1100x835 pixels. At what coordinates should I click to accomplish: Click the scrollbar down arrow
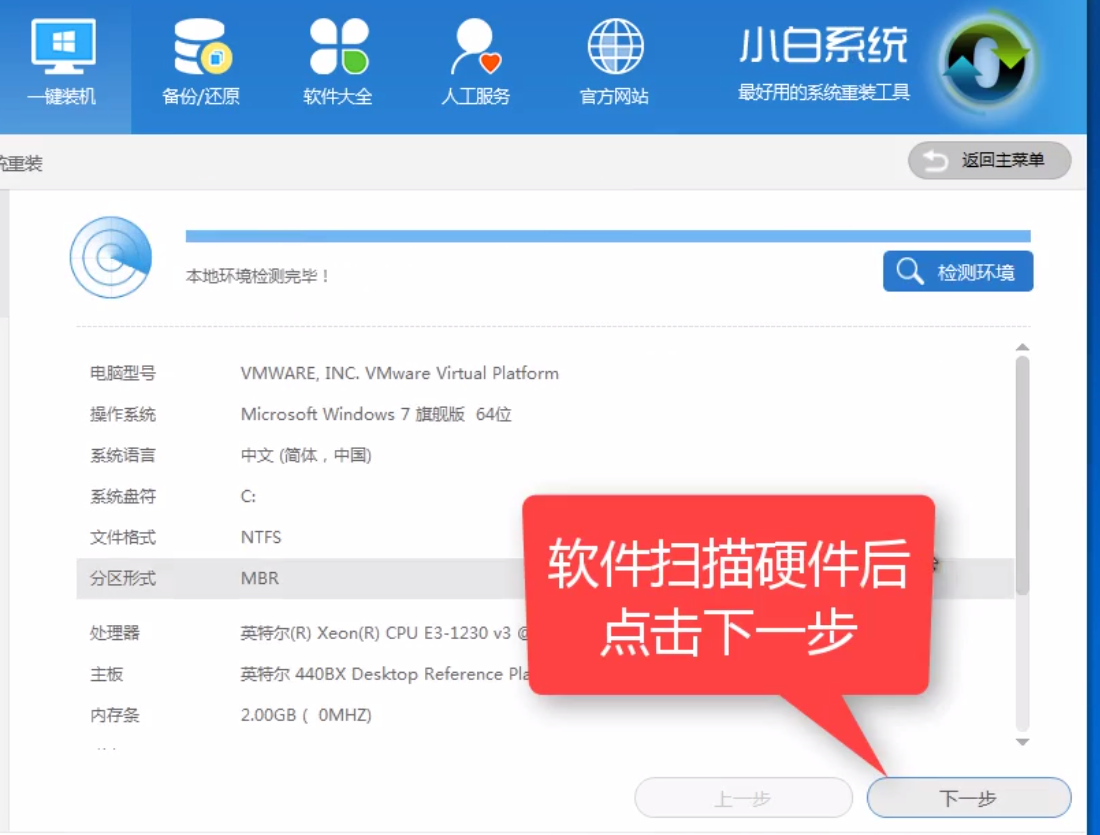1022,742
